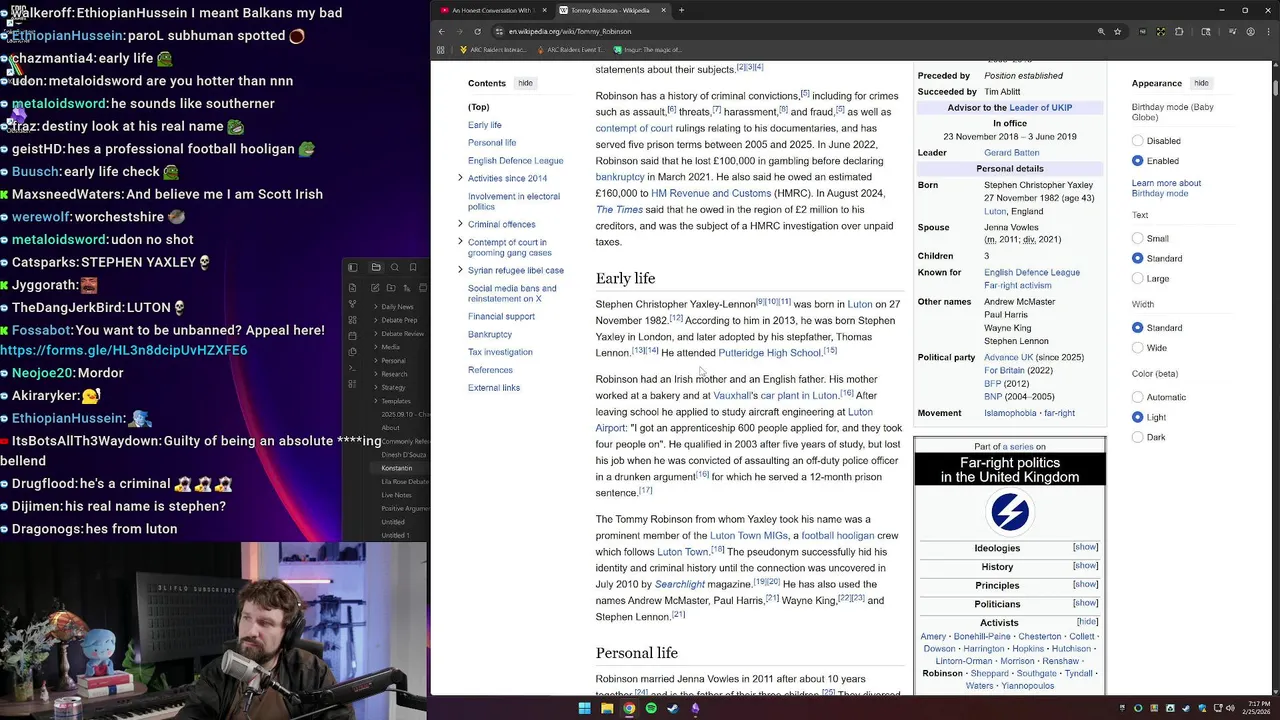
Task: Show the History list in far-right box
Action: (x=1085, y=566)
